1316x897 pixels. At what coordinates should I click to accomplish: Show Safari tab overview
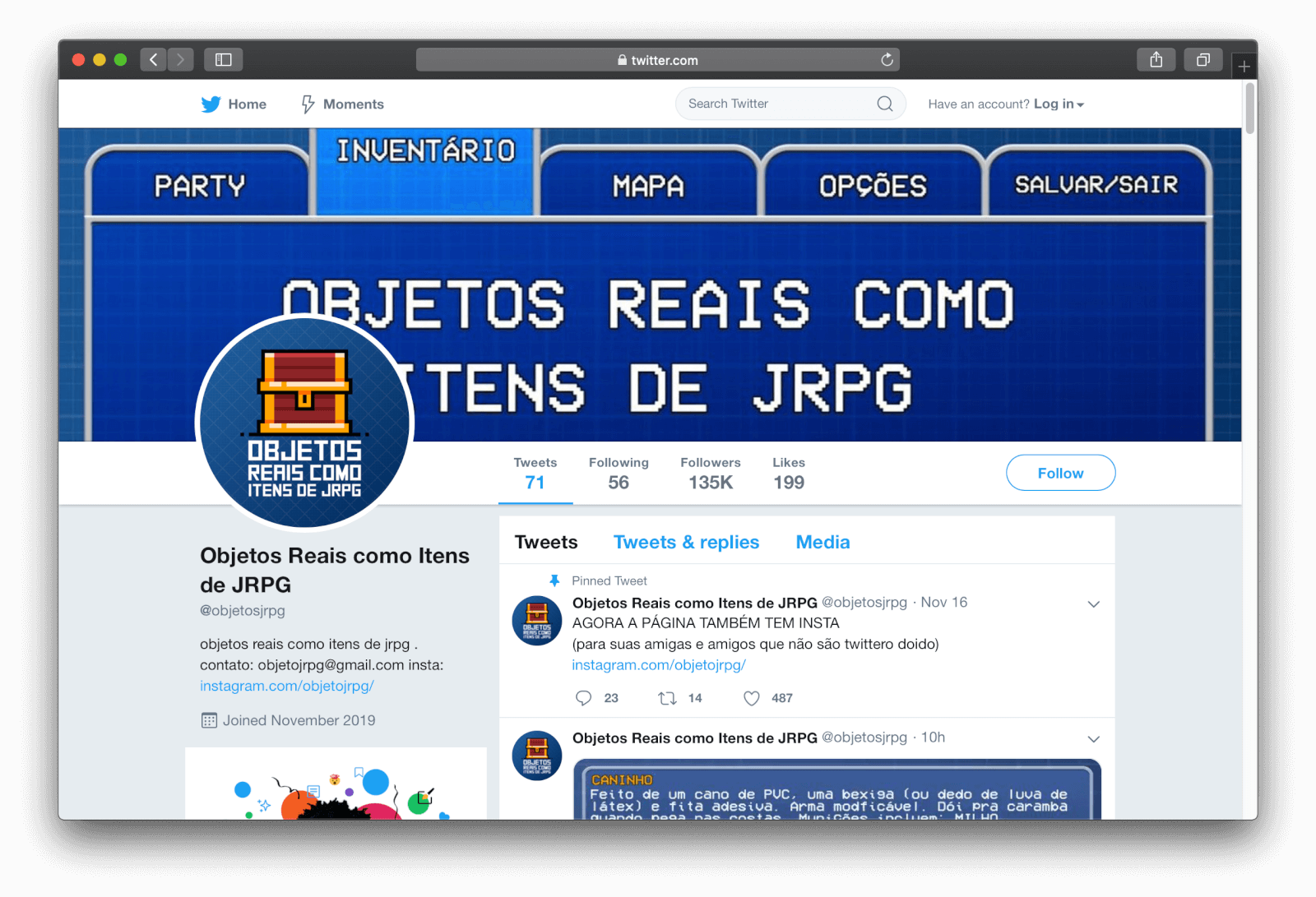click(1202, 60)
